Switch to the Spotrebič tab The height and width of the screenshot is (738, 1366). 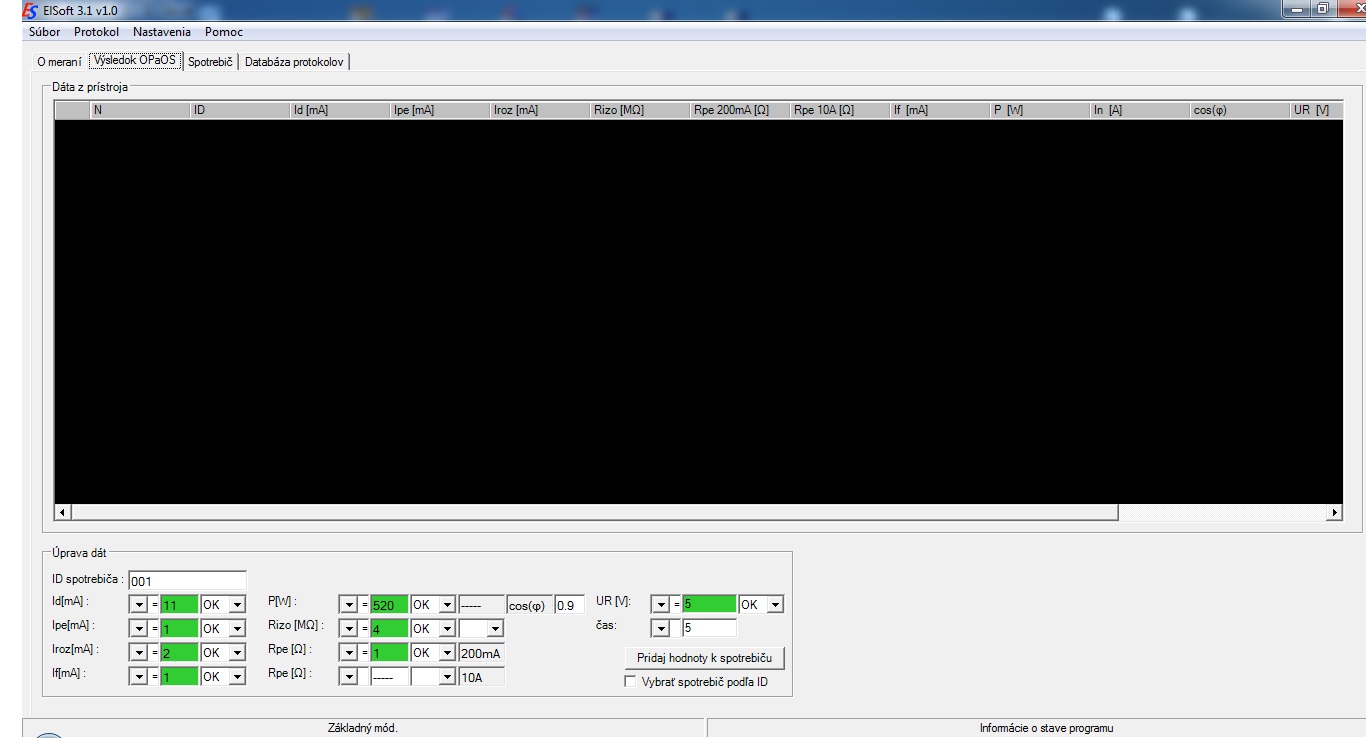[x=210, y=61]
